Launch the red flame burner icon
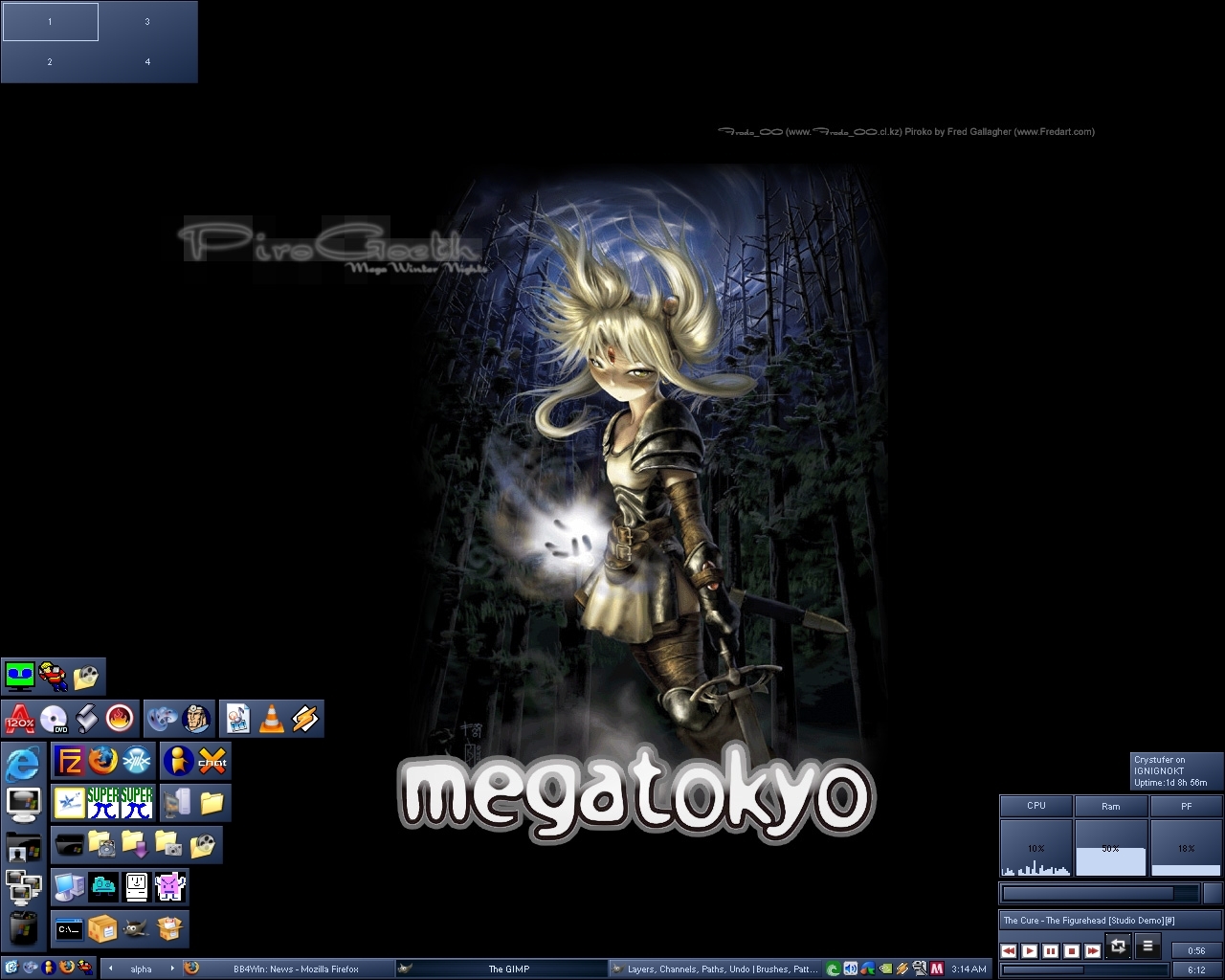 click(x=120, y=719)
